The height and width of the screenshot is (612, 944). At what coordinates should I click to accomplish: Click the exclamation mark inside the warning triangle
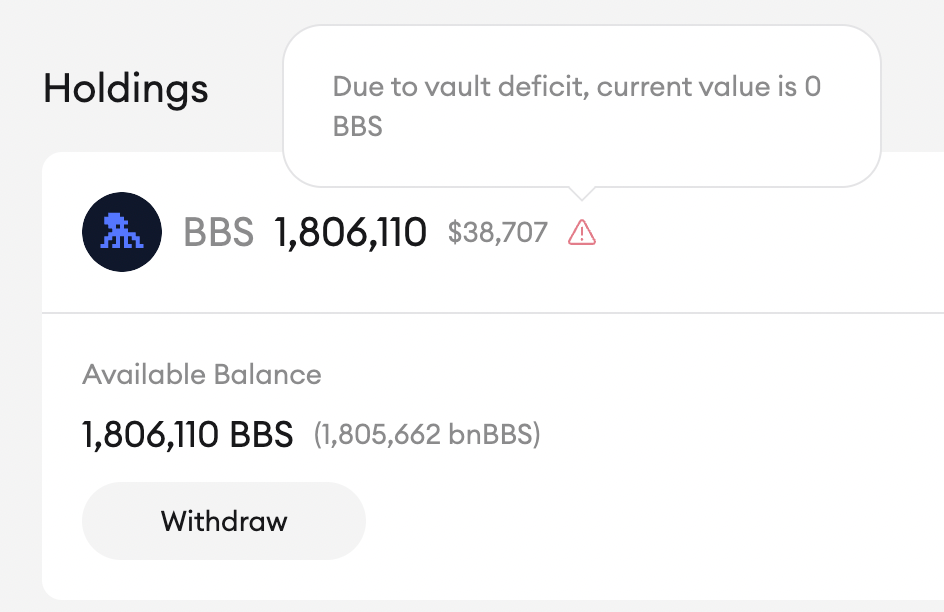point(580,233)
